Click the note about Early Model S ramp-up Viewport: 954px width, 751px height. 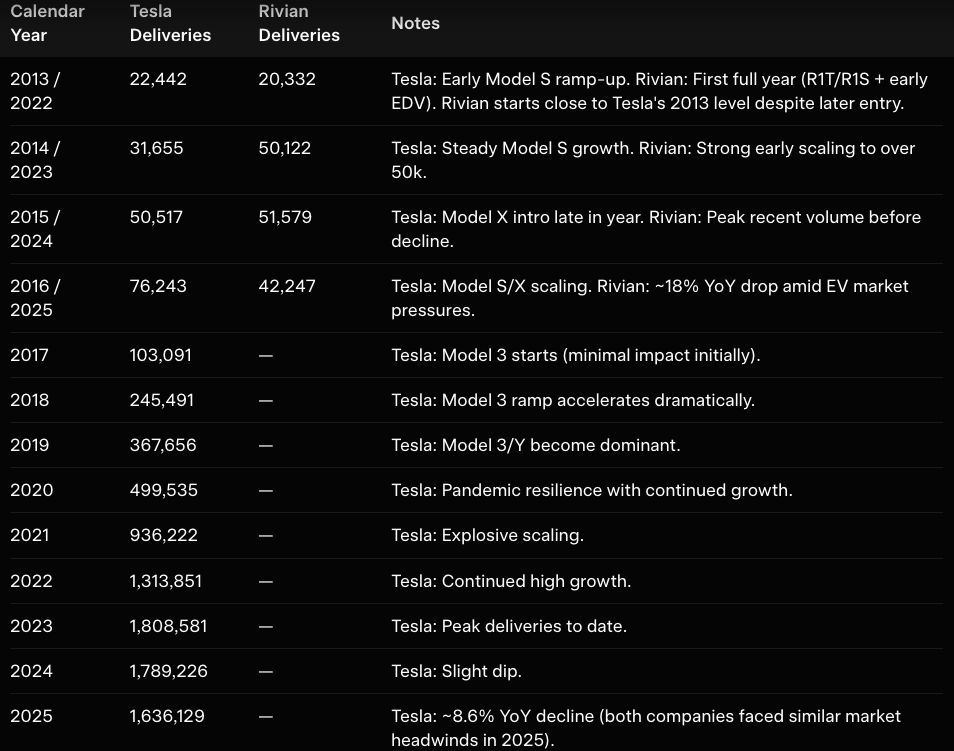tap(660, 91)
